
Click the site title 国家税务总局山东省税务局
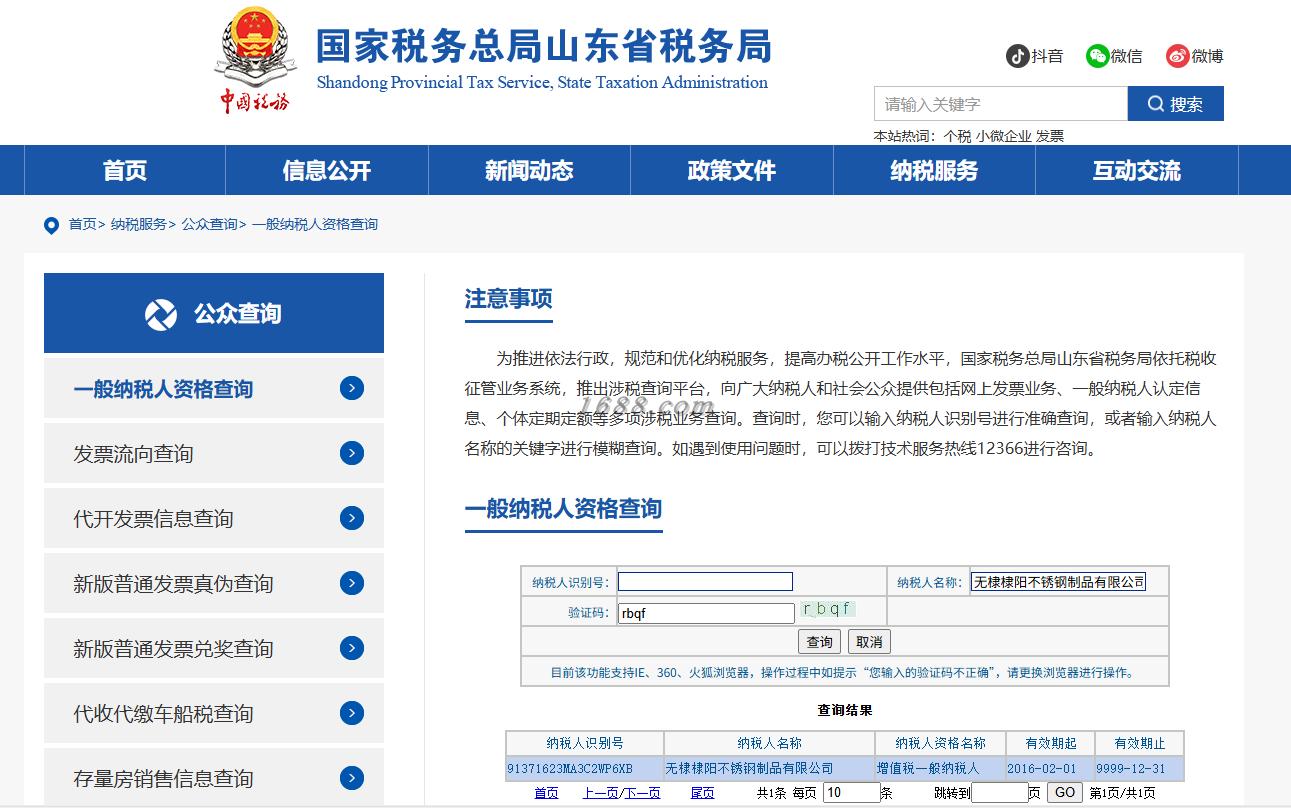[x=544, y=46]
